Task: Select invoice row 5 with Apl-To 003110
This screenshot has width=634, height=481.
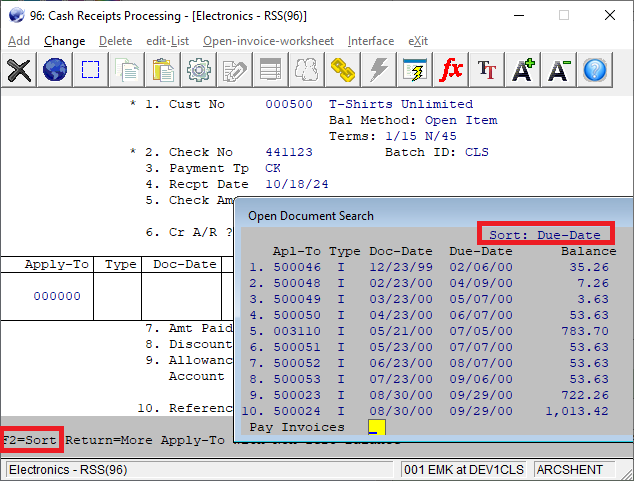Action: tap(429, 331)
